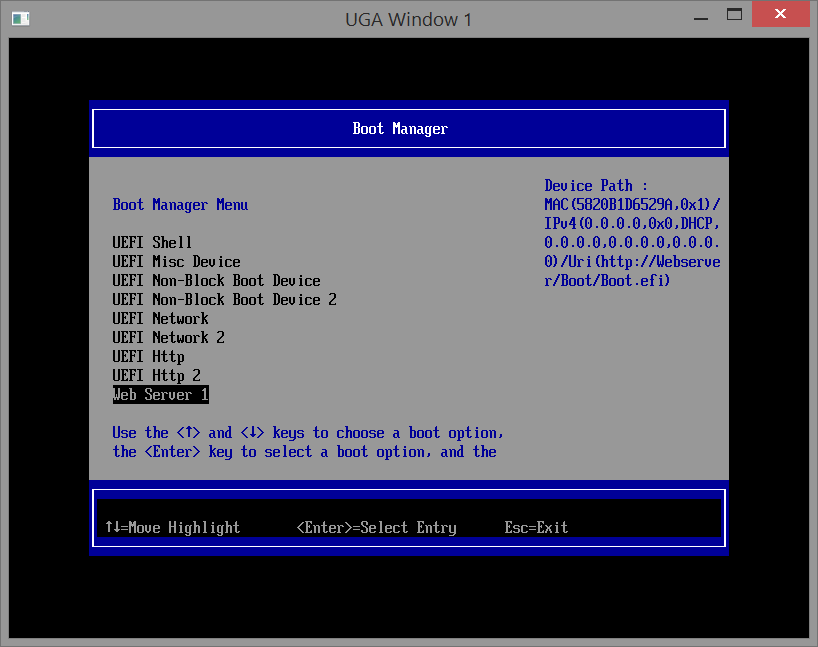This screenshot has width=818, height=647.
Task: Select UEFI Non-Block Boot Device (first entry)
Action: tap(216, 281)
